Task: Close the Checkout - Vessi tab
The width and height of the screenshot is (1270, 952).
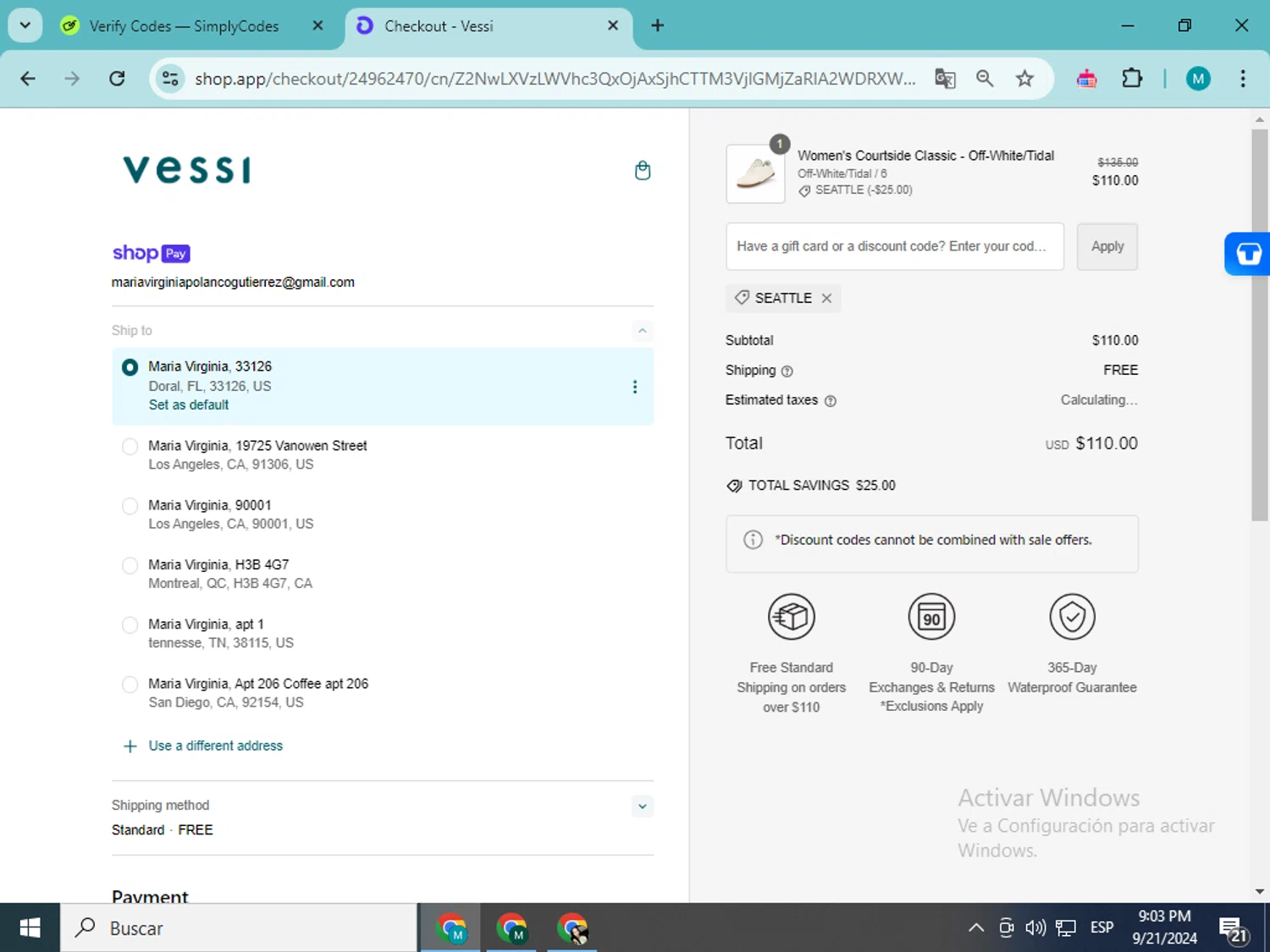Action: (x=613, y=25)
